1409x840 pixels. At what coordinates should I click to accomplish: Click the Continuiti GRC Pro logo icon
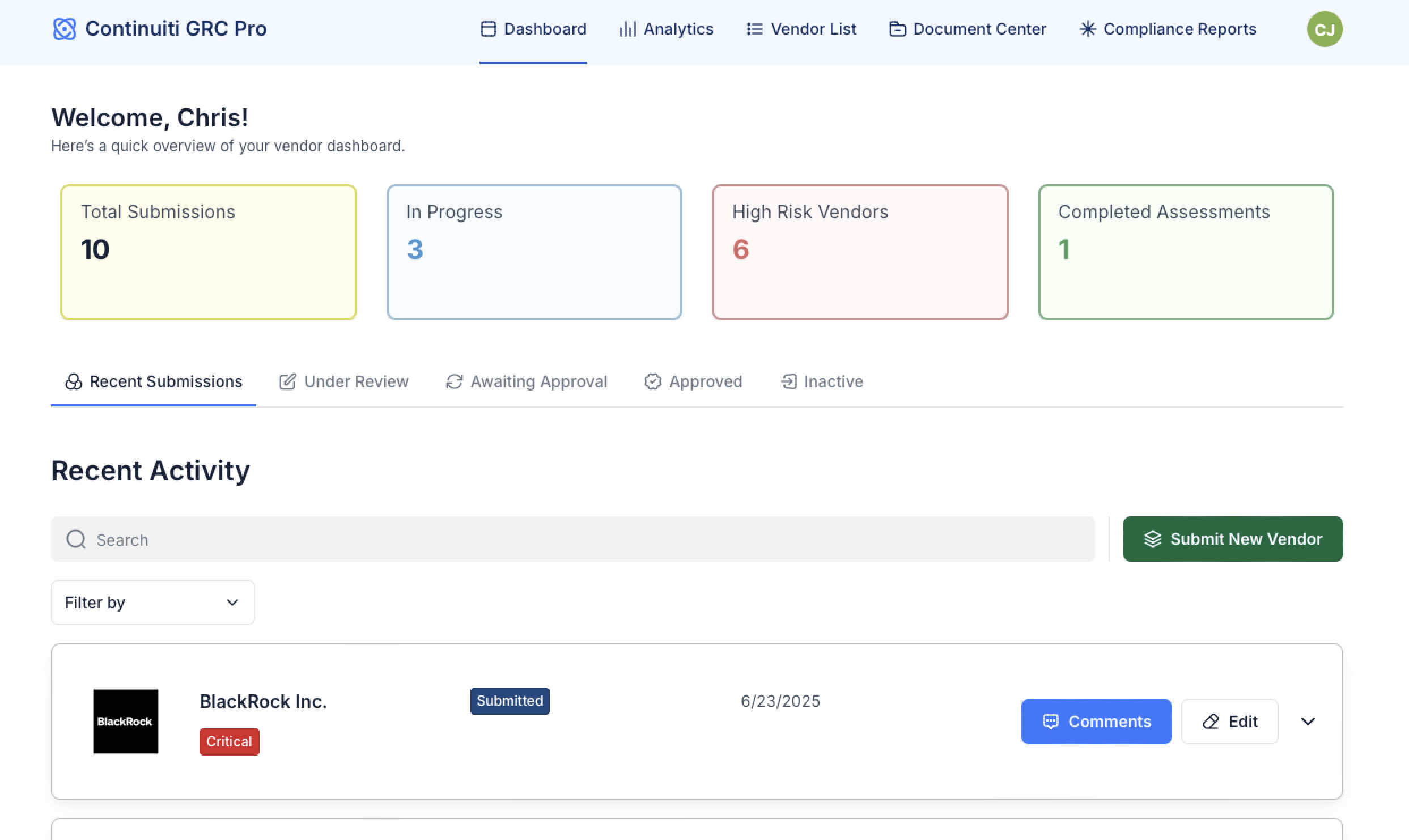pyautogui.click(x=64, y=29)
